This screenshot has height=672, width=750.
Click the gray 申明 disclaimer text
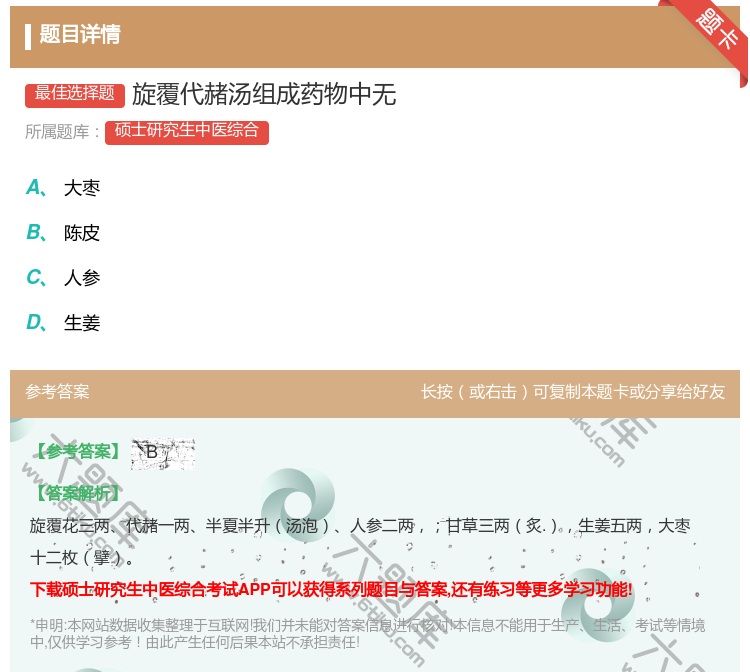pos(367,633)
